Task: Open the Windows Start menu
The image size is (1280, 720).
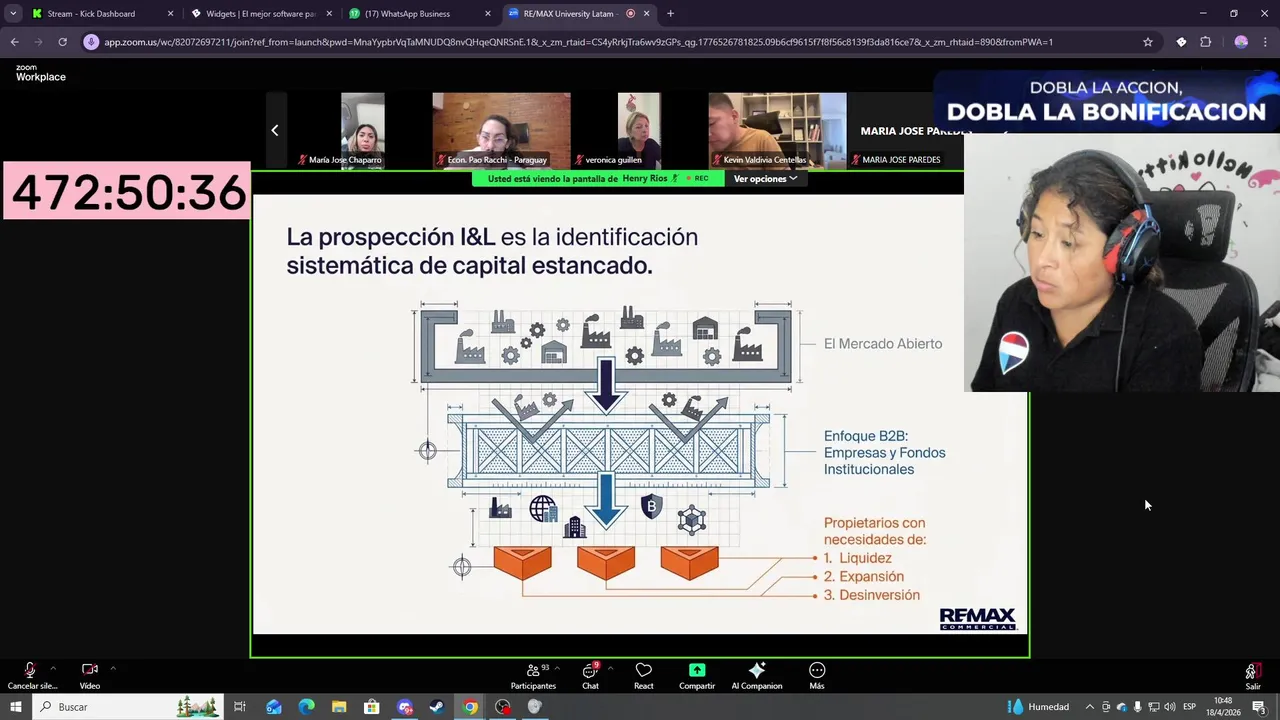Action: (15, 707)
